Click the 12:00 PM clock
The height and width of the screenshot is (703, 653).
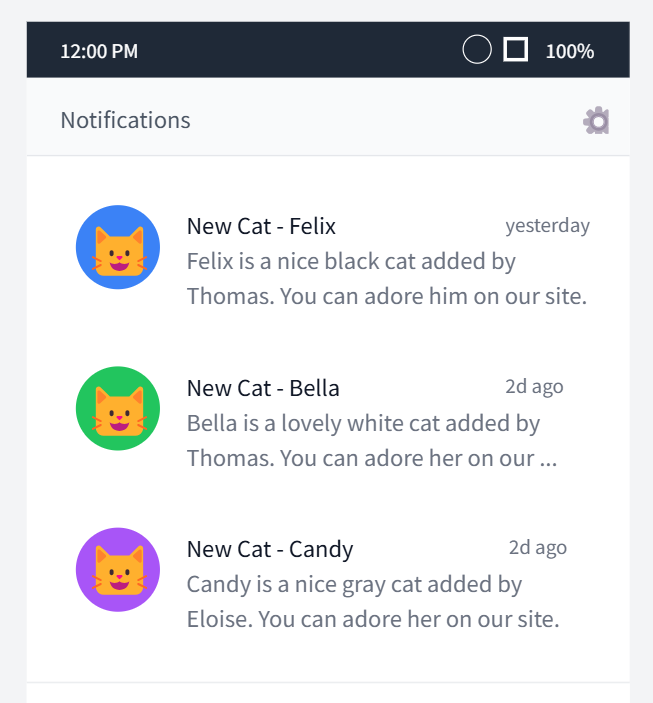tap(99, 51)
